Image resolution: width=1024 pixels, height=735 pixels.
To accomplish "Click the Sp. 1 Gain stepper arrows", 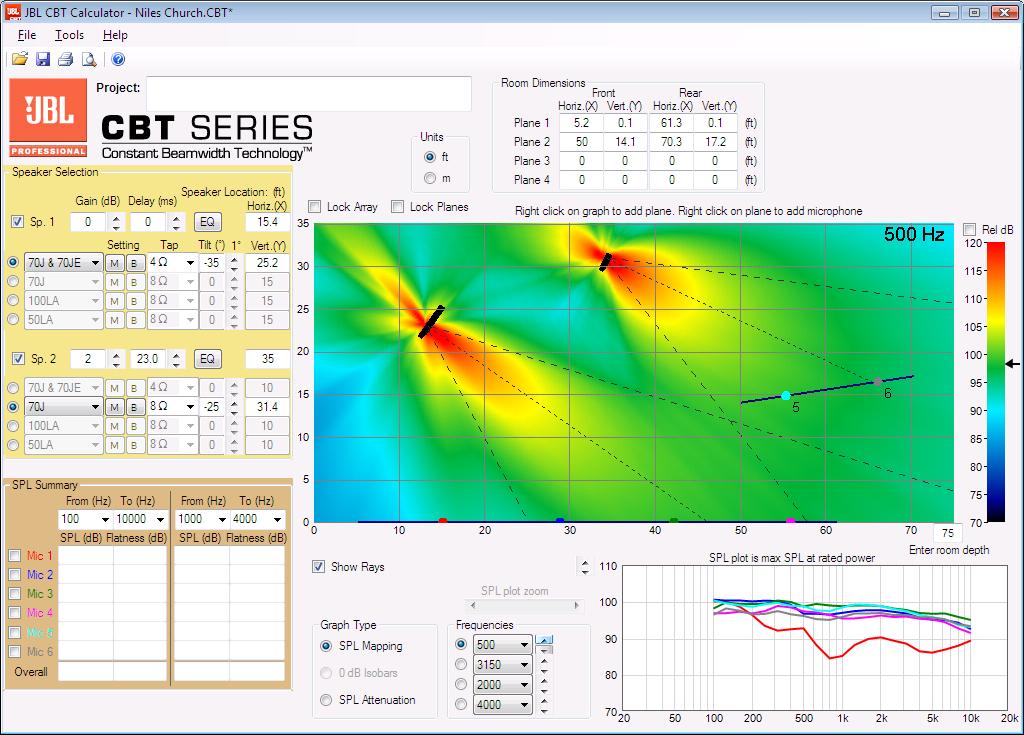I will click(116, 222).
